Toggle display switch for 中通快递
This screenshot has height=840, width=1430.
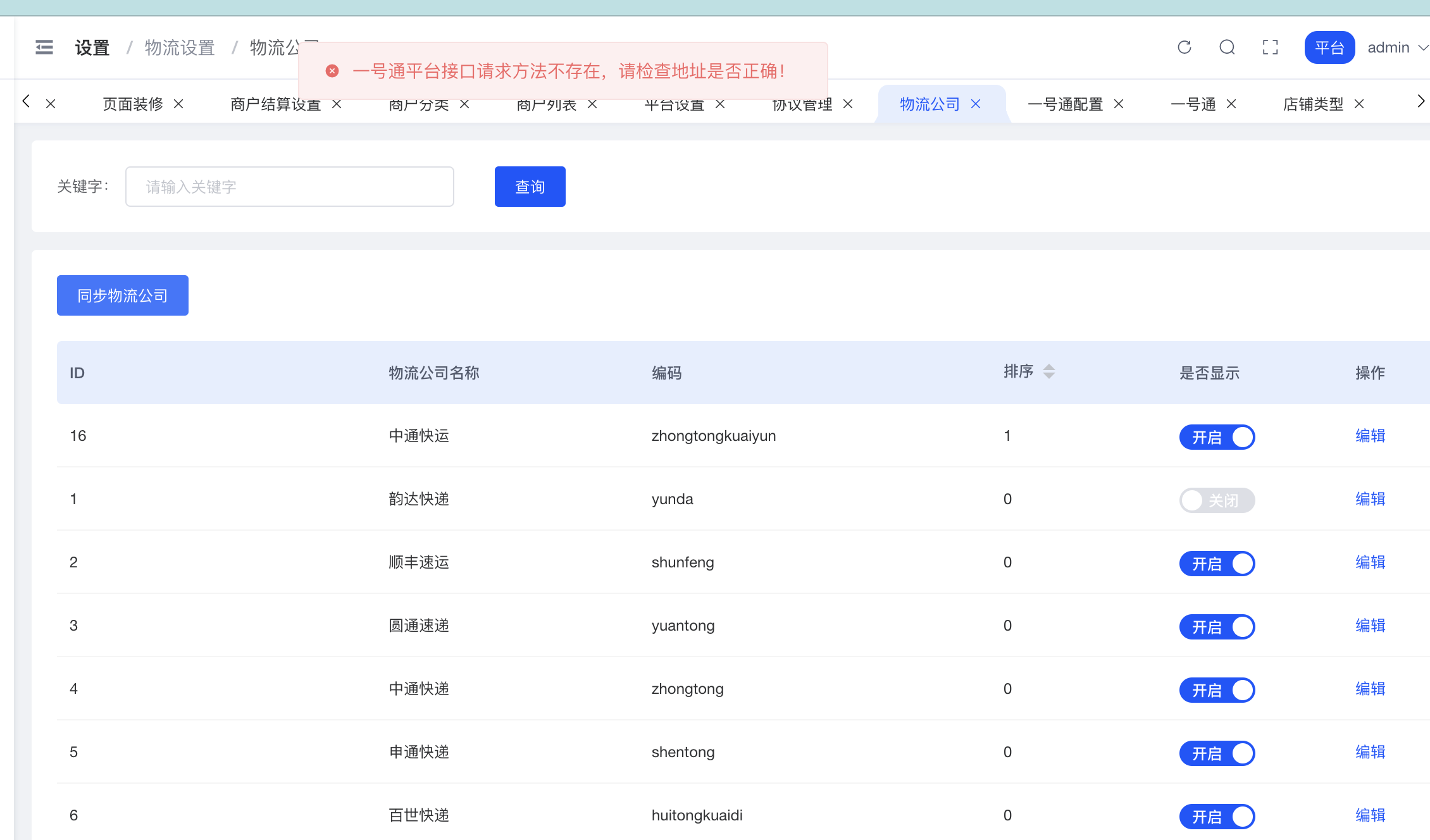1217,690
